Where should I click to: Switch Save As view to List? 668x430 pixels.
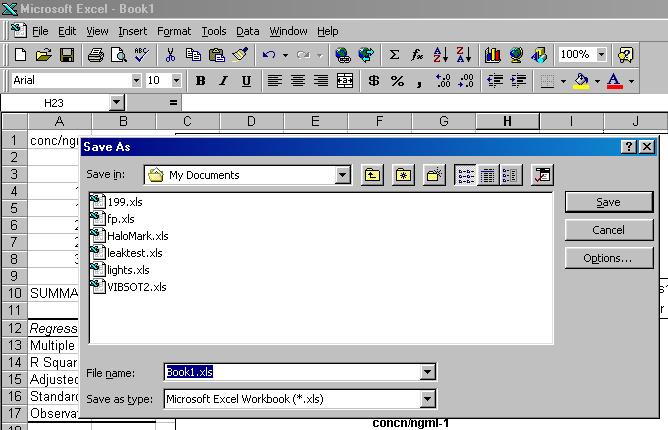point(465,175)
